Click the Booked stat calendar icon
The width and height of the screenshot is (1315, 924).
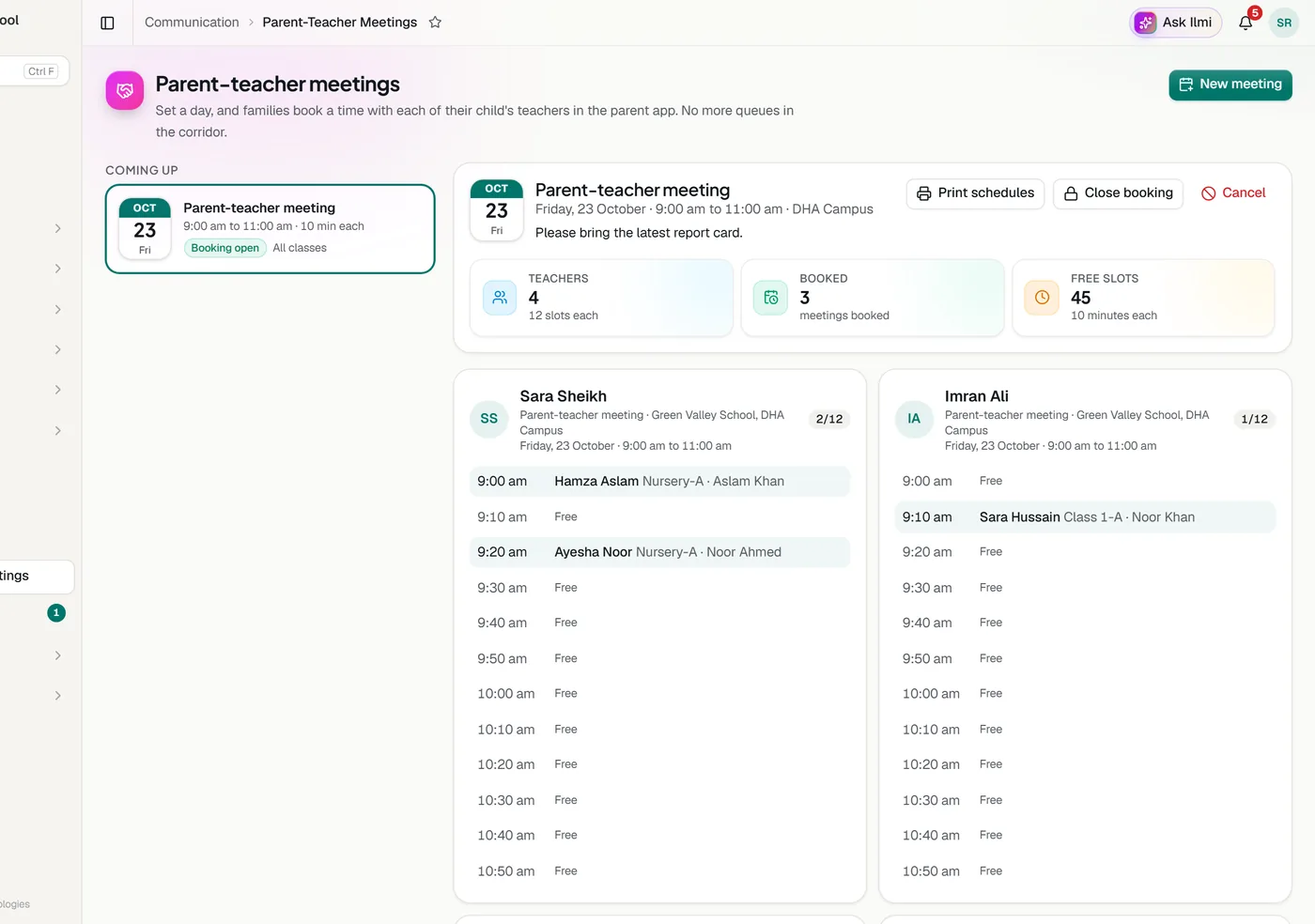pos(770,298)
